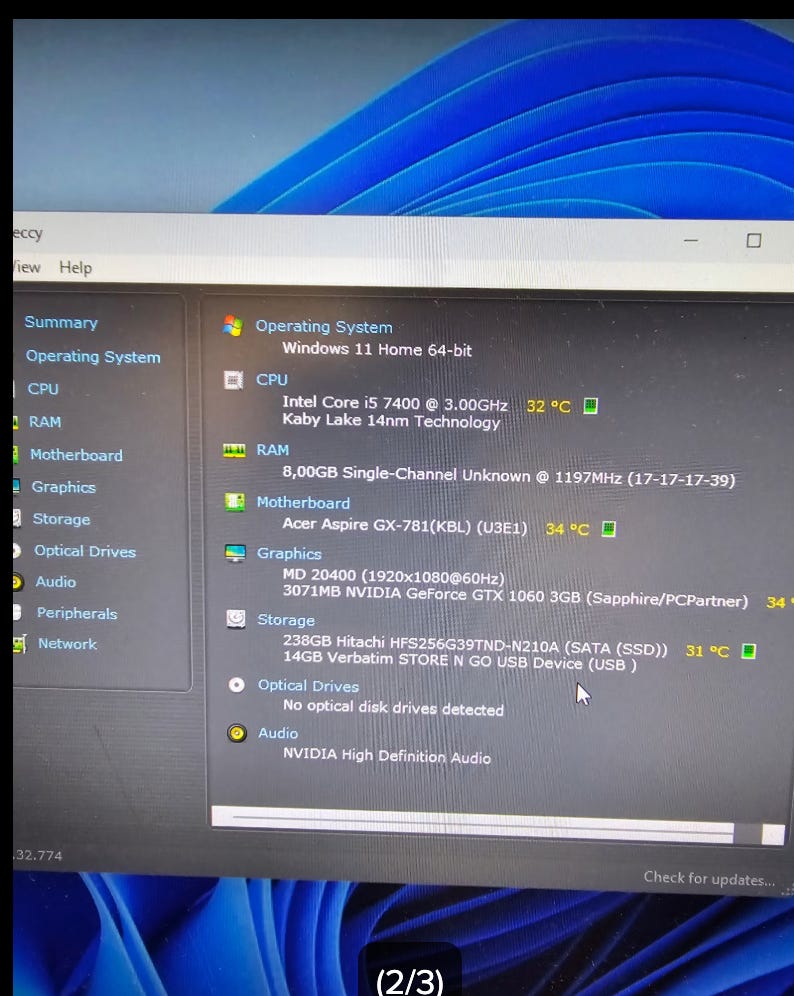Minimize the Speccy window

coord(691,240)
